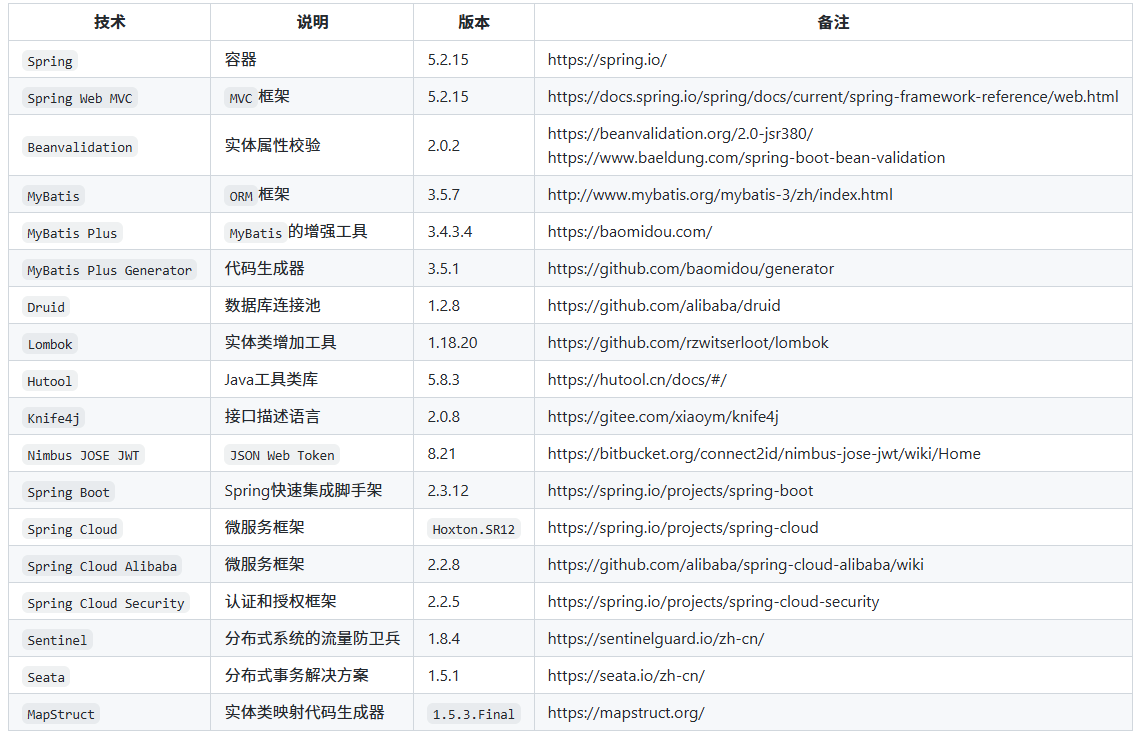Open the gitee xiaoym/knife4j link

pyautogui.click(x=663, y=418)
